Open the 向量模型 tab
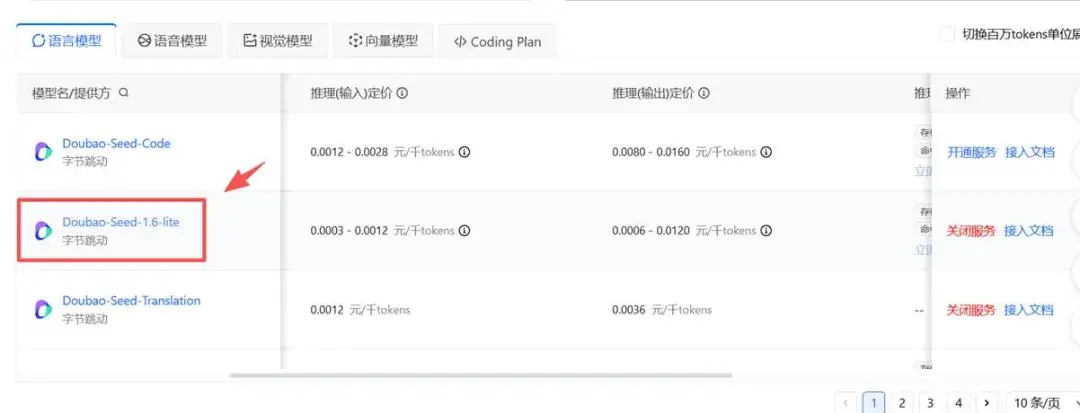This screenshot has width=1080, height=413. [x=383, y=41]
